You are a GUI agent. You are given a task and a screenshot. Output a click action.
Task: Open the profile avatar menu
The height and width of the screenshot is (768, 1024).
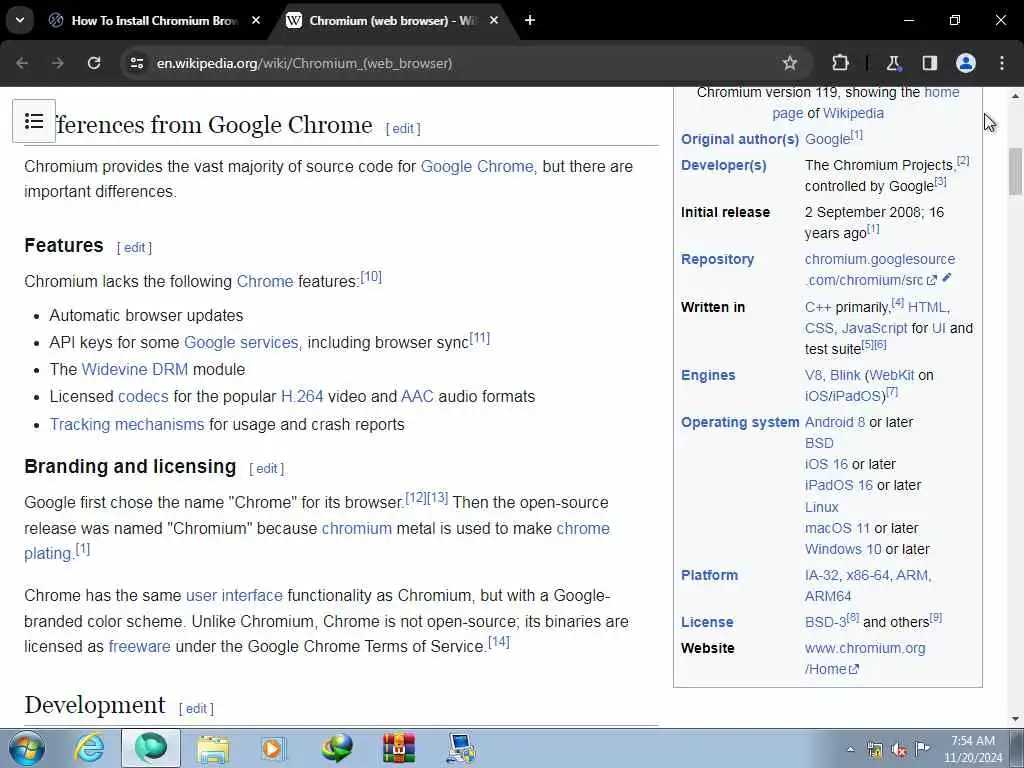pyautogui.click(x=966, y=63)
